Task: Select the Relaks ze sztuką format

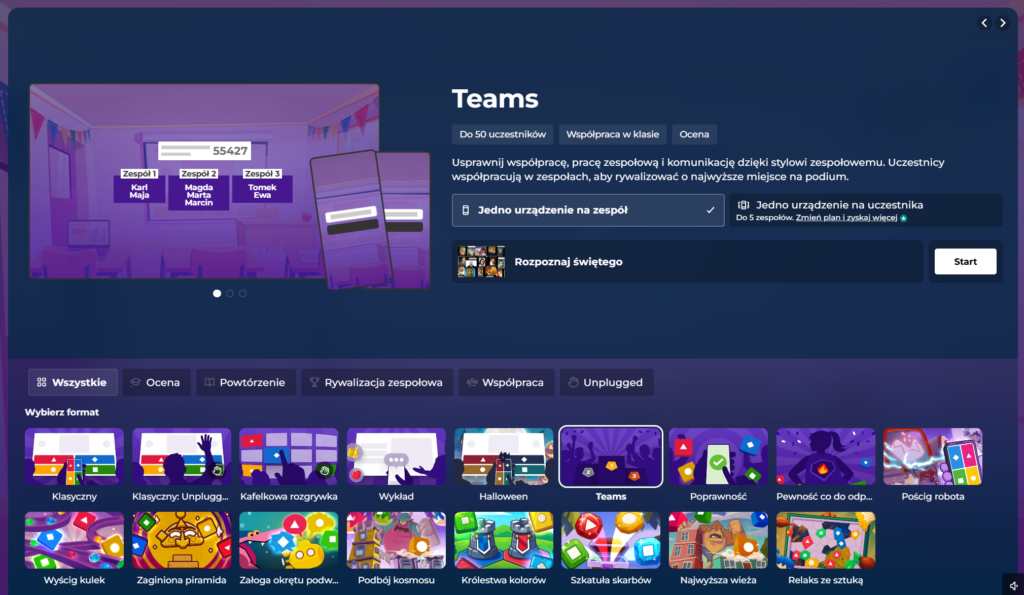Action: tap(825, 540)
